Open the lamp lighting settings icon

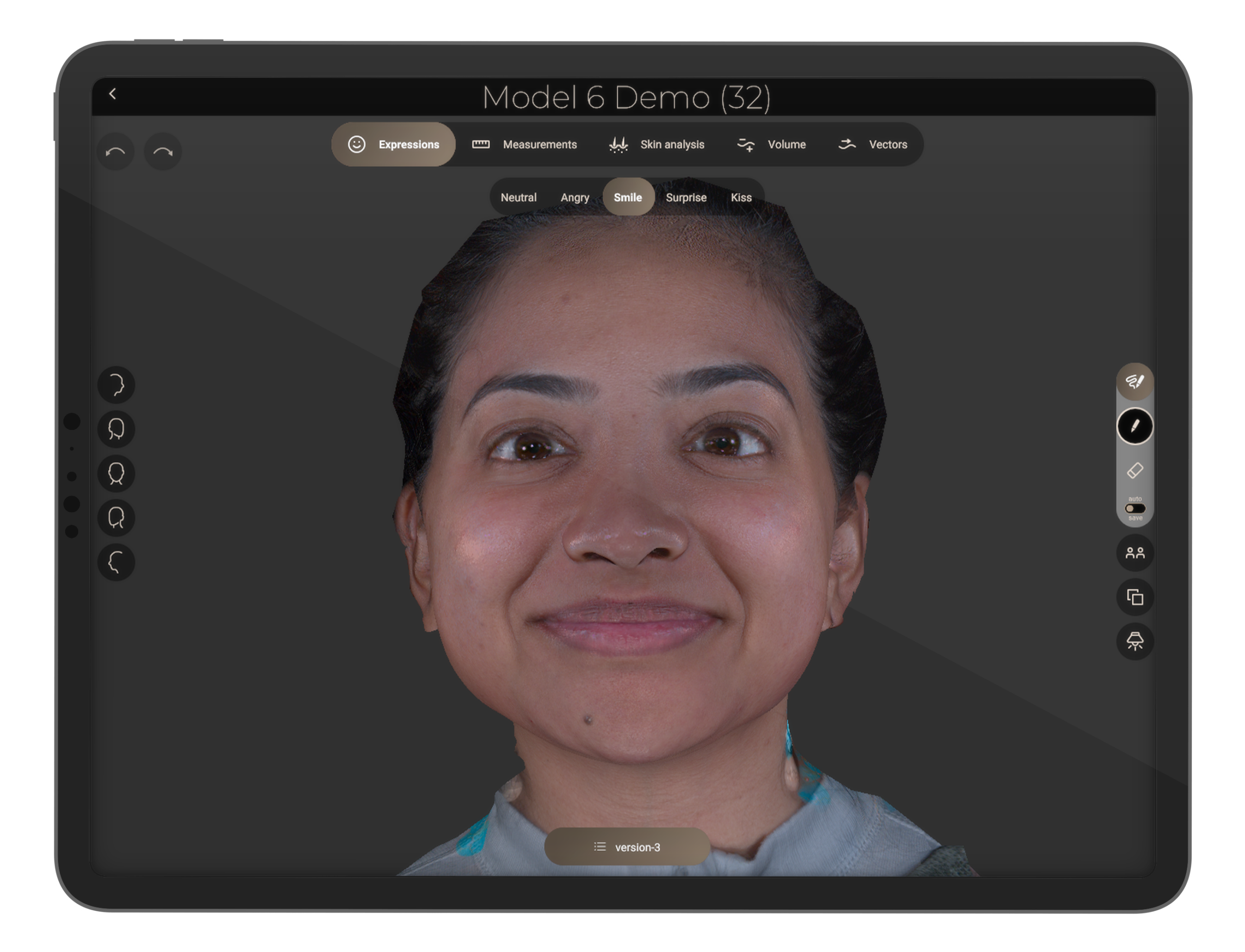(1135, 642)
